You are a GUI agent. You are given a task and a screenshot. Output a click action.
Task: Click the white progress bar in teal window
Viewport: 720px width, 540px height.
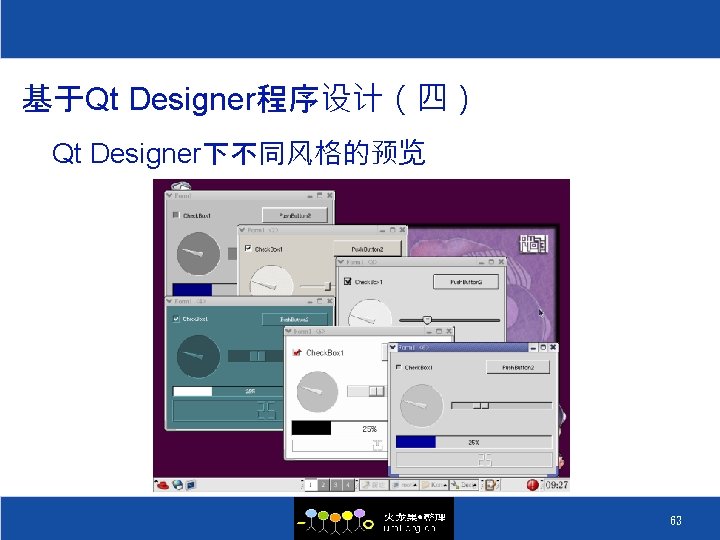tap(228, 391)
